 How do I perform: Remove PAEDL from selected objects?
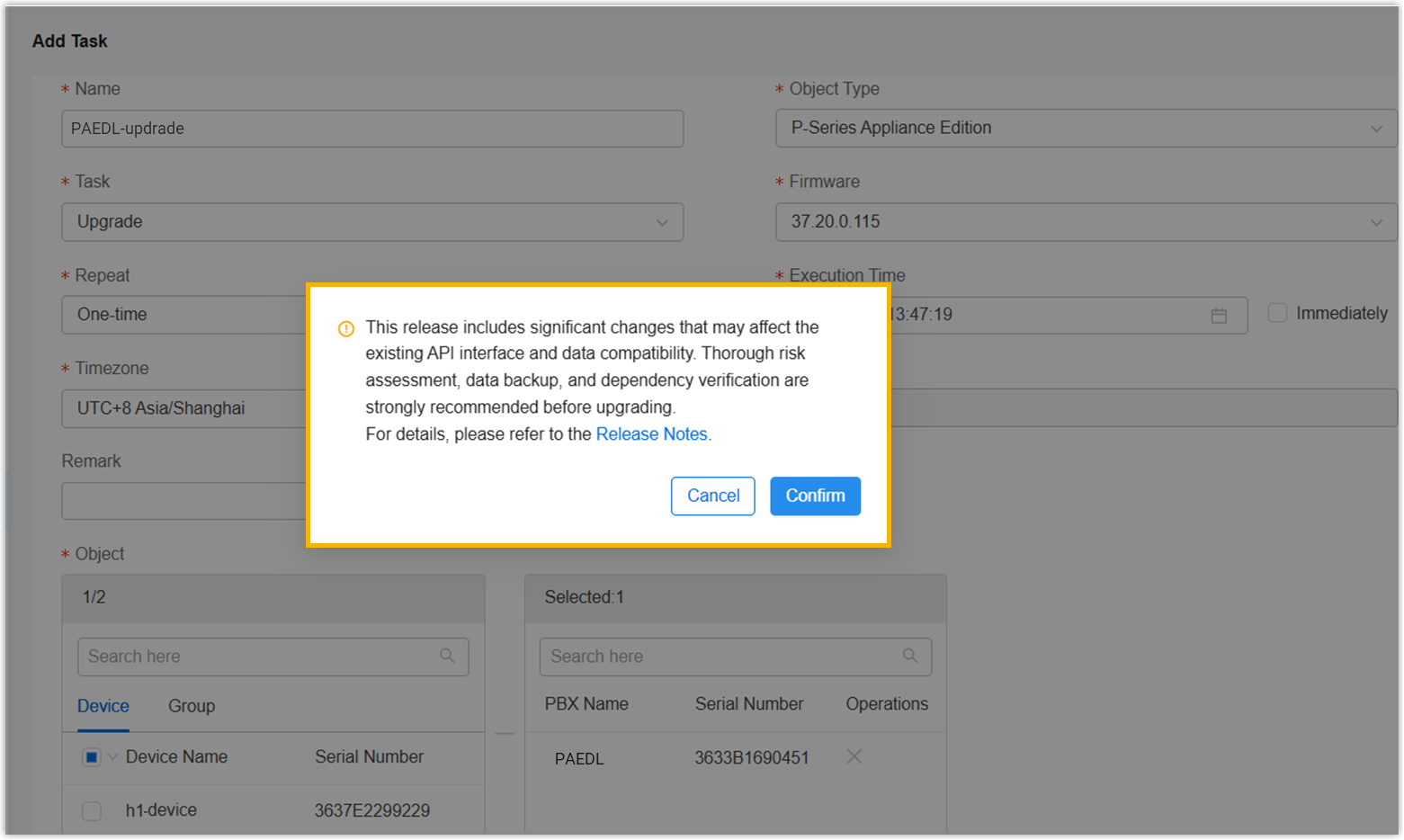coord(854,757)
